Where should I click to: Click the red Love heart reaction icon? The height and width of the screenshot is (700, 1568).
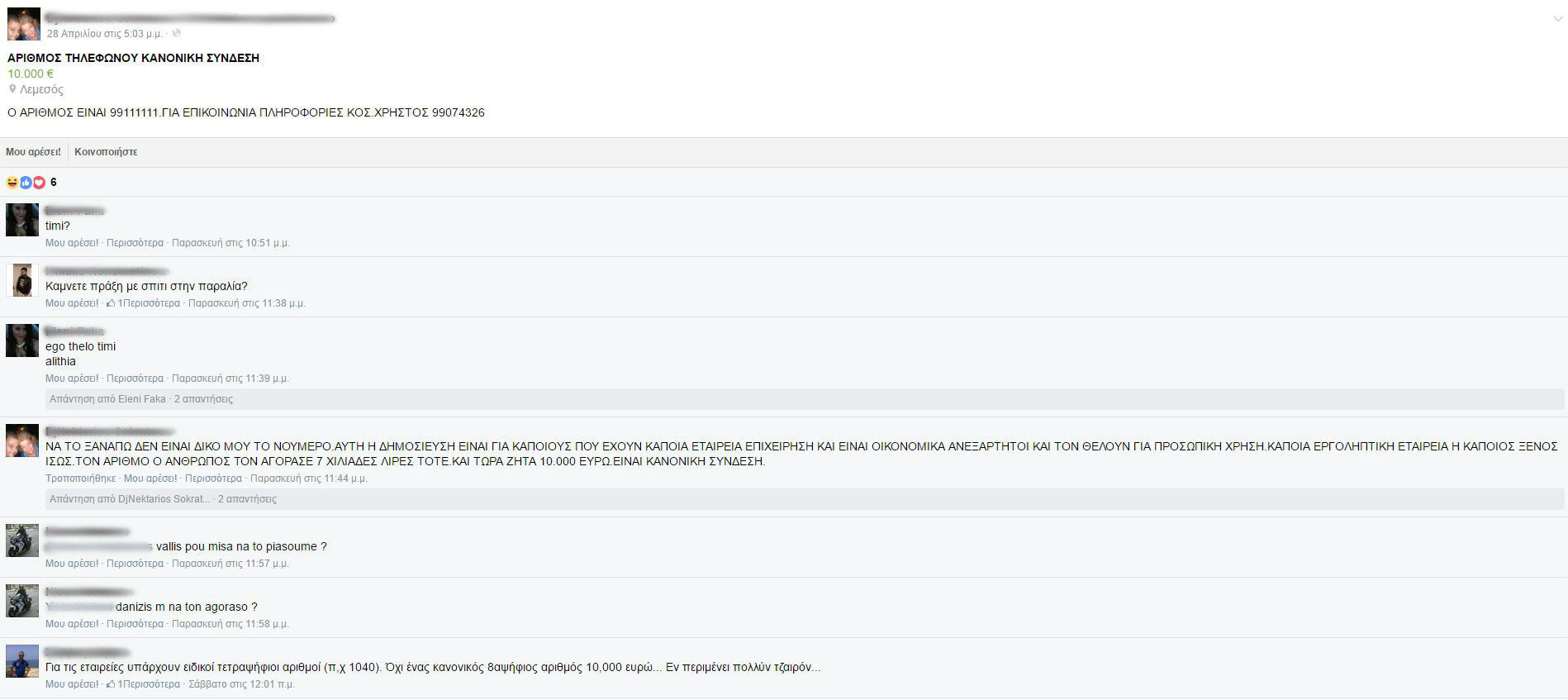click(39, 183)
